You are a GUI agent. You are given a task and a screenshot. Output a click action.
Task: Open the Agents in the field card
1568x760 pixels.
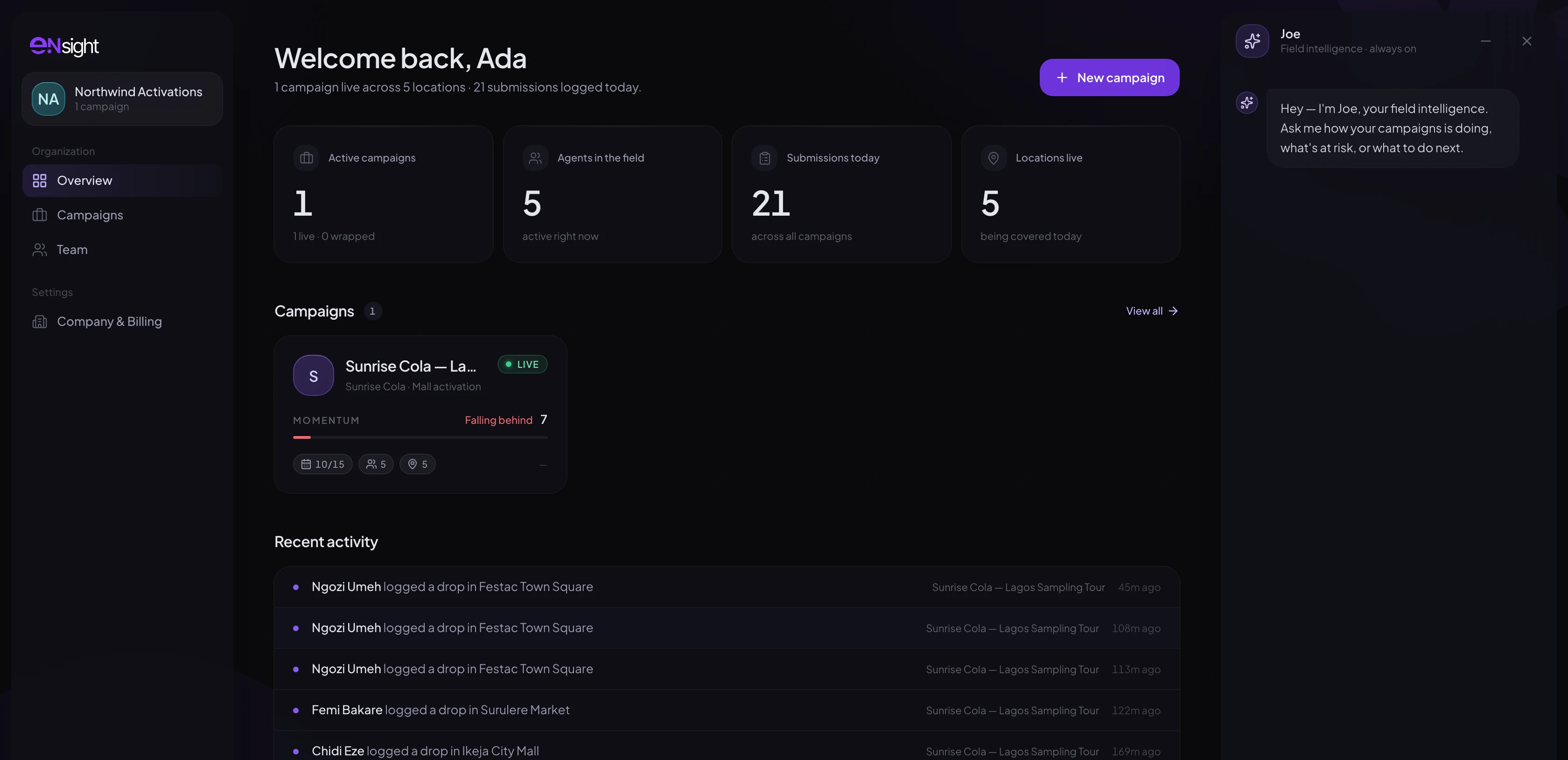click(x=612, y=194)
